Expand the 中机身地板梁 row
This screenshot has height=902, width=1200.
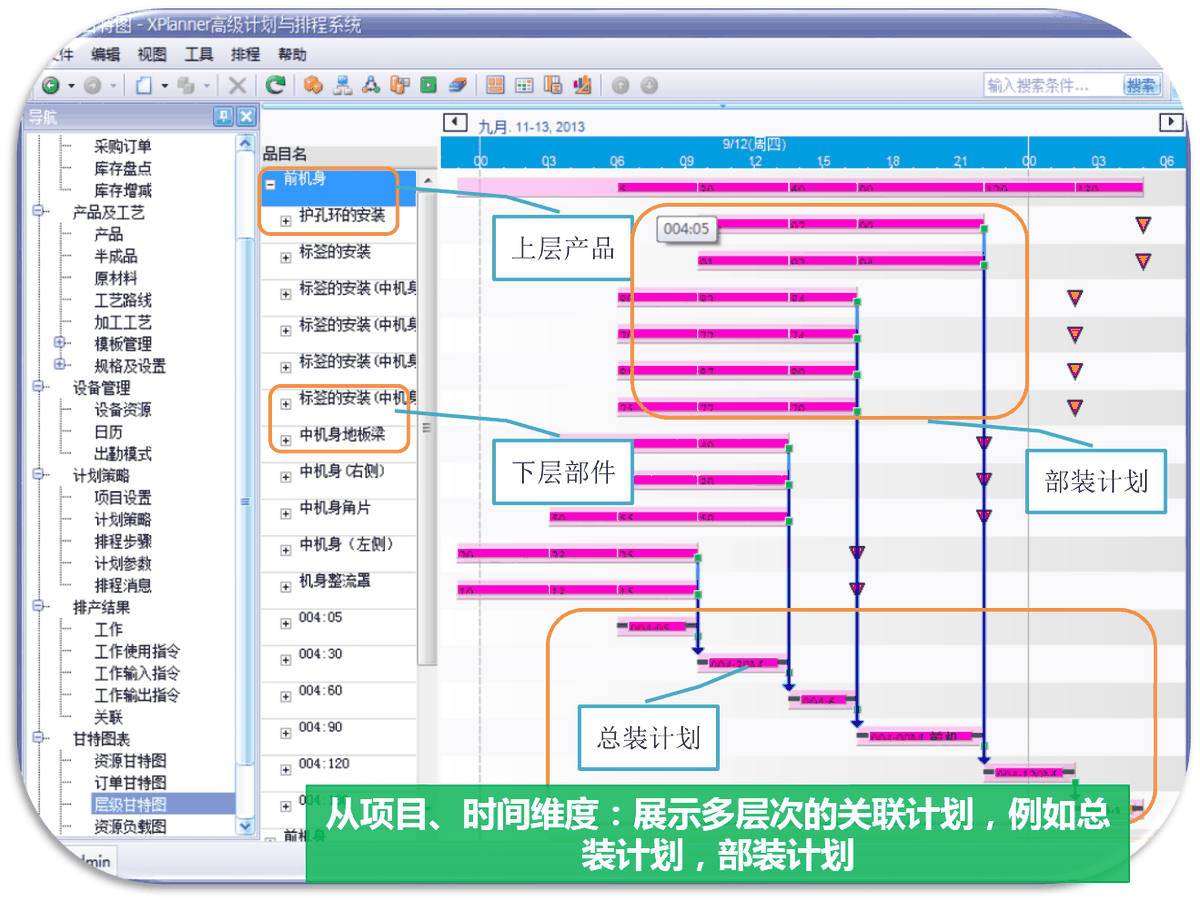286,440
